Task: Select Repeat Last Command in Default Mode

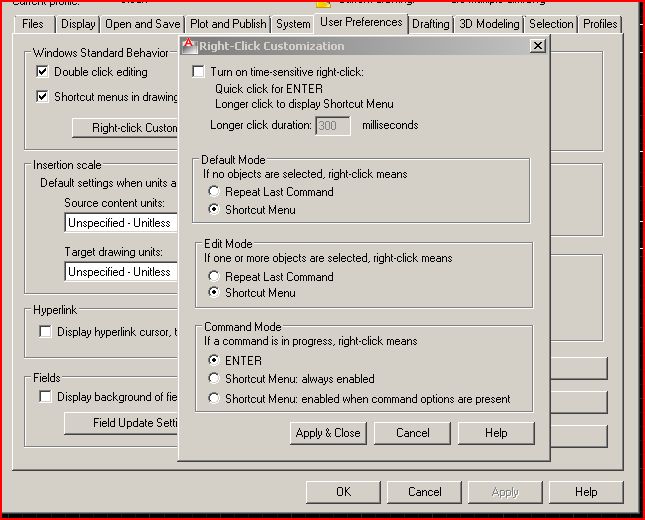Action: pyautogui.click(x=214, y=191)
